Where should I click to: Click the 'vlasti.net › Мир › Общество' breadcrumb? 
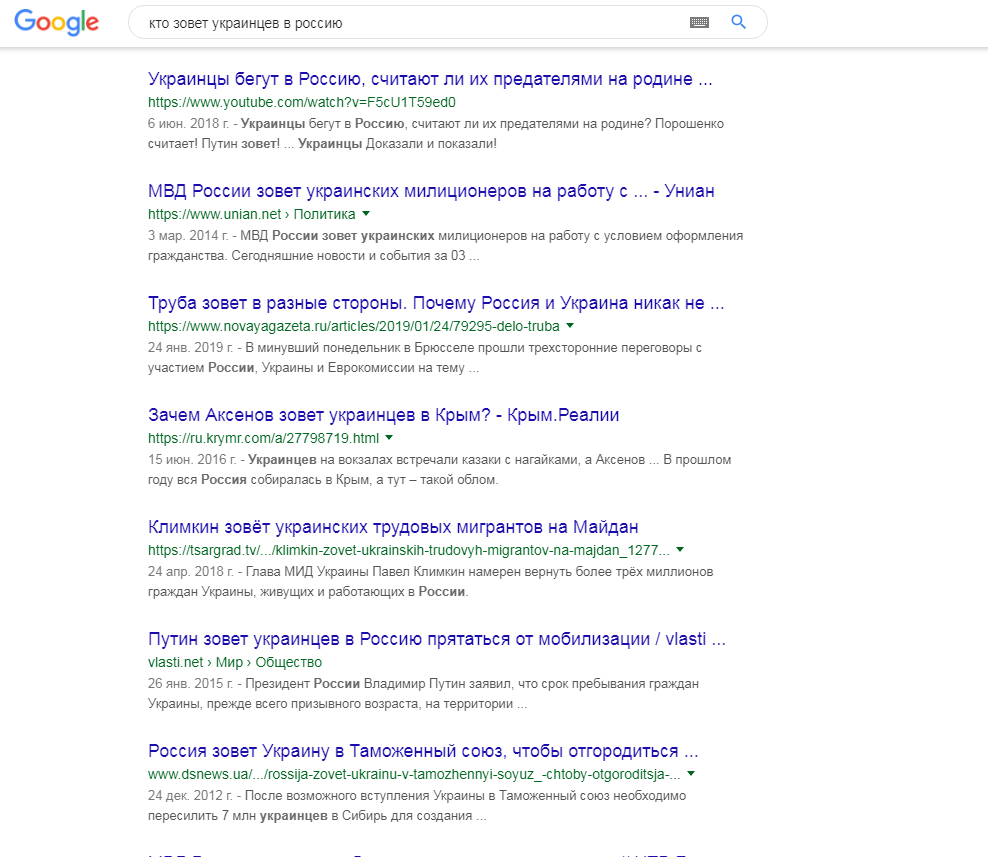234,662
